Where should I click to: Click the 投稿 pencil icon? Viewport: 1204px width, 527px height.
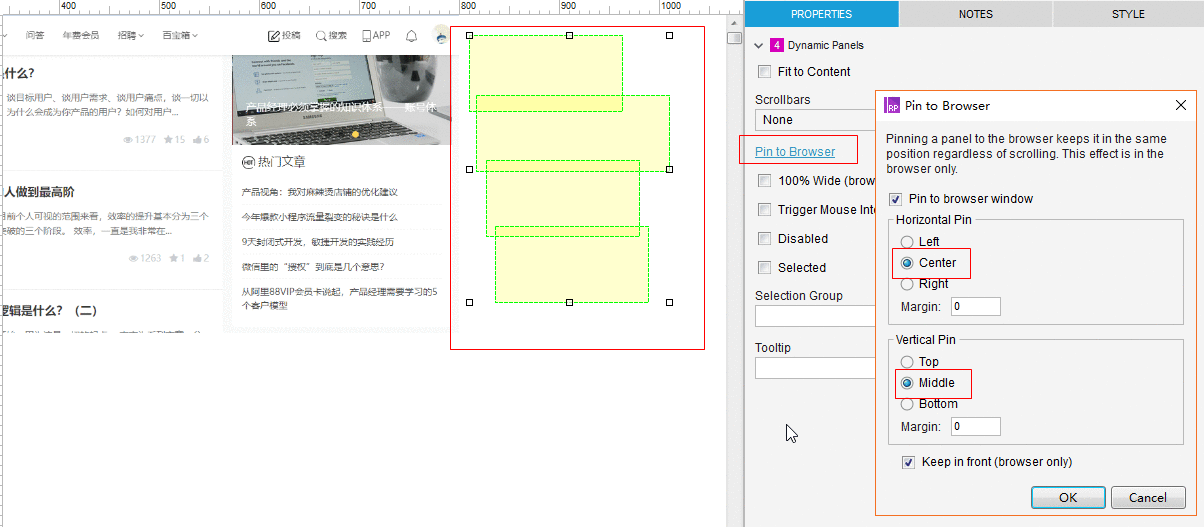tap(274, 36)
